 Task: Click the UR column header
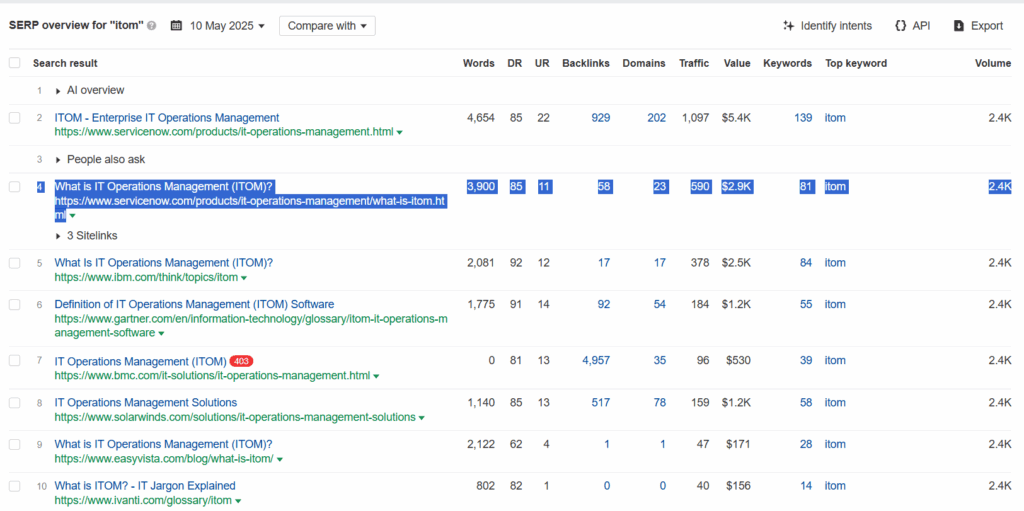pyautogui.click(x=542, y=63)
